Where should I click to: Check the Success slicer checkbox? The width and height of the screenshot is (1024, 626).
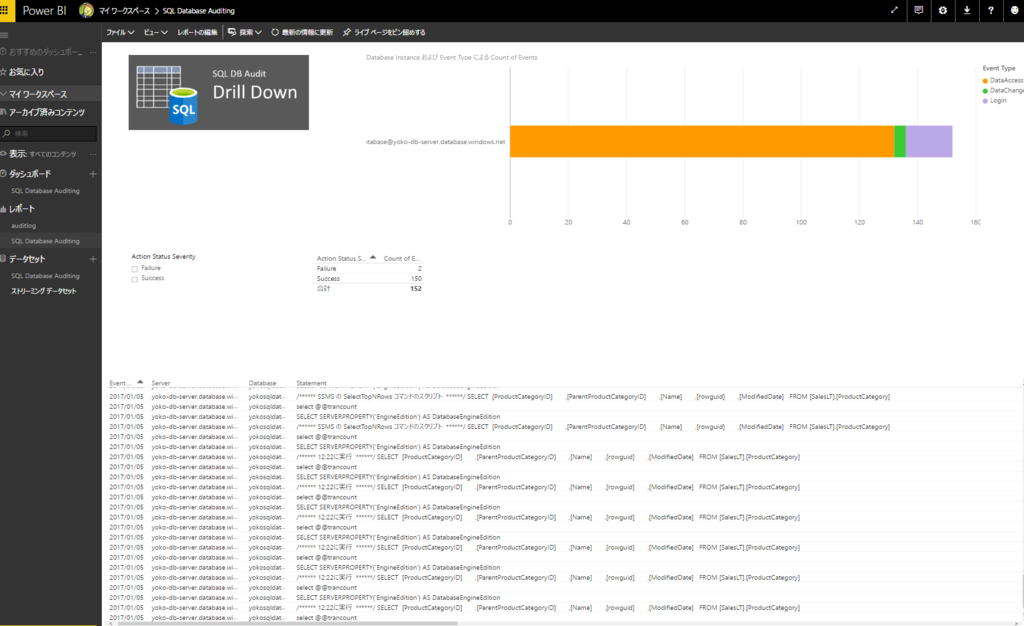point(135,279)
